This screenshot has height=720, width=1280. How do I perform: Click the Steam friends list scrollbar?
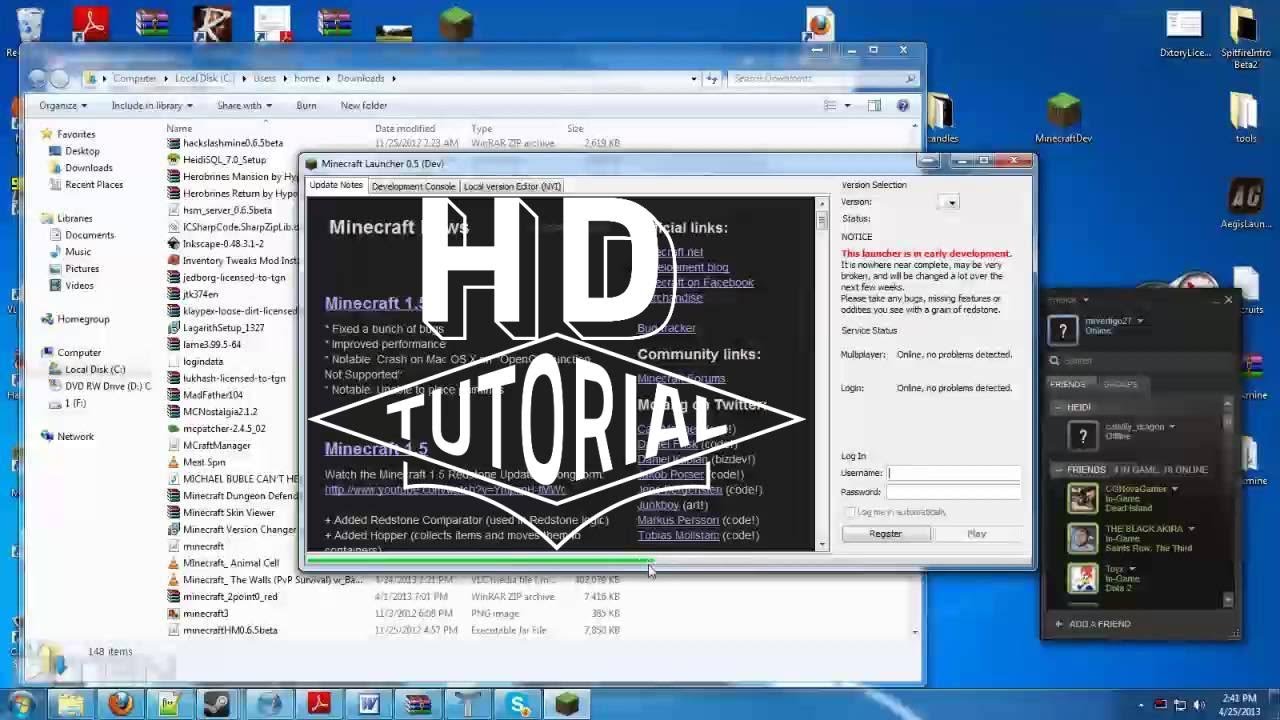click(1229, 501)
